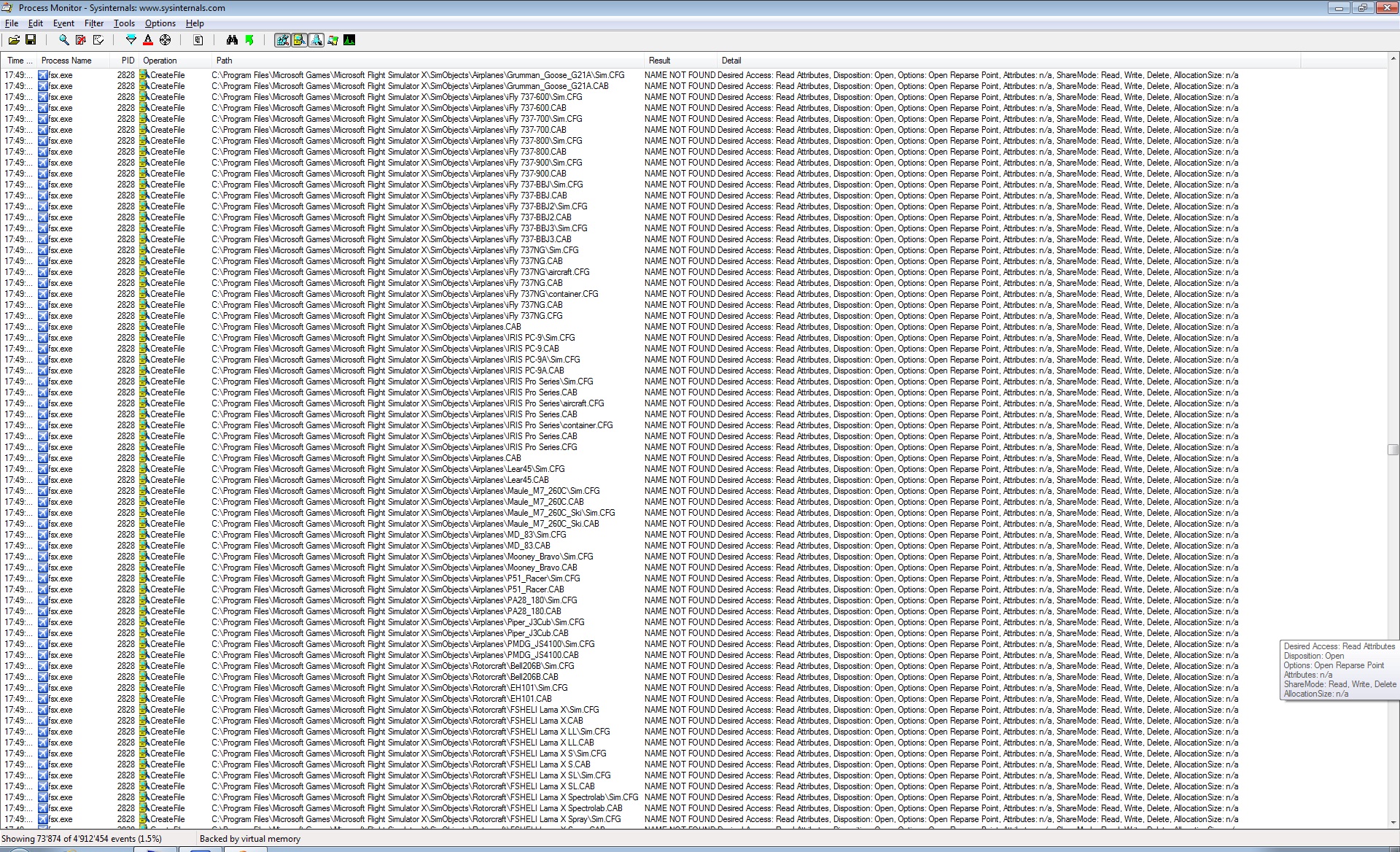
Task: Toggle Show Profiling Events button
Action: [x=350, y=40]
